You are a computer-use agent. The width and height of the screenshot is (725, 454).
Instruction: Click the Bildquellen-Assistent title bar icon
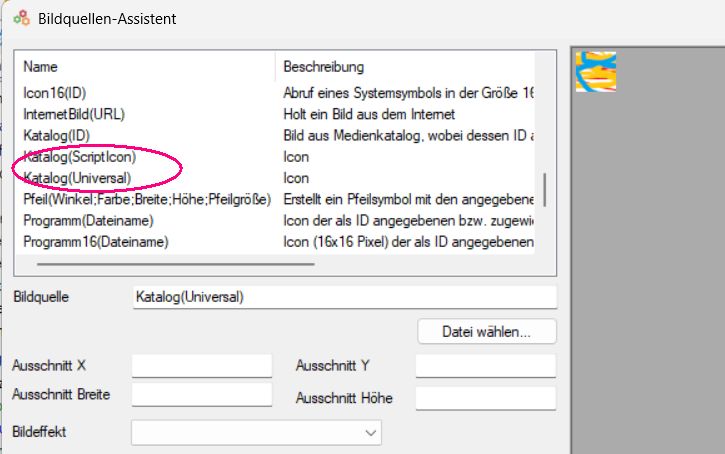pos(21,19)
